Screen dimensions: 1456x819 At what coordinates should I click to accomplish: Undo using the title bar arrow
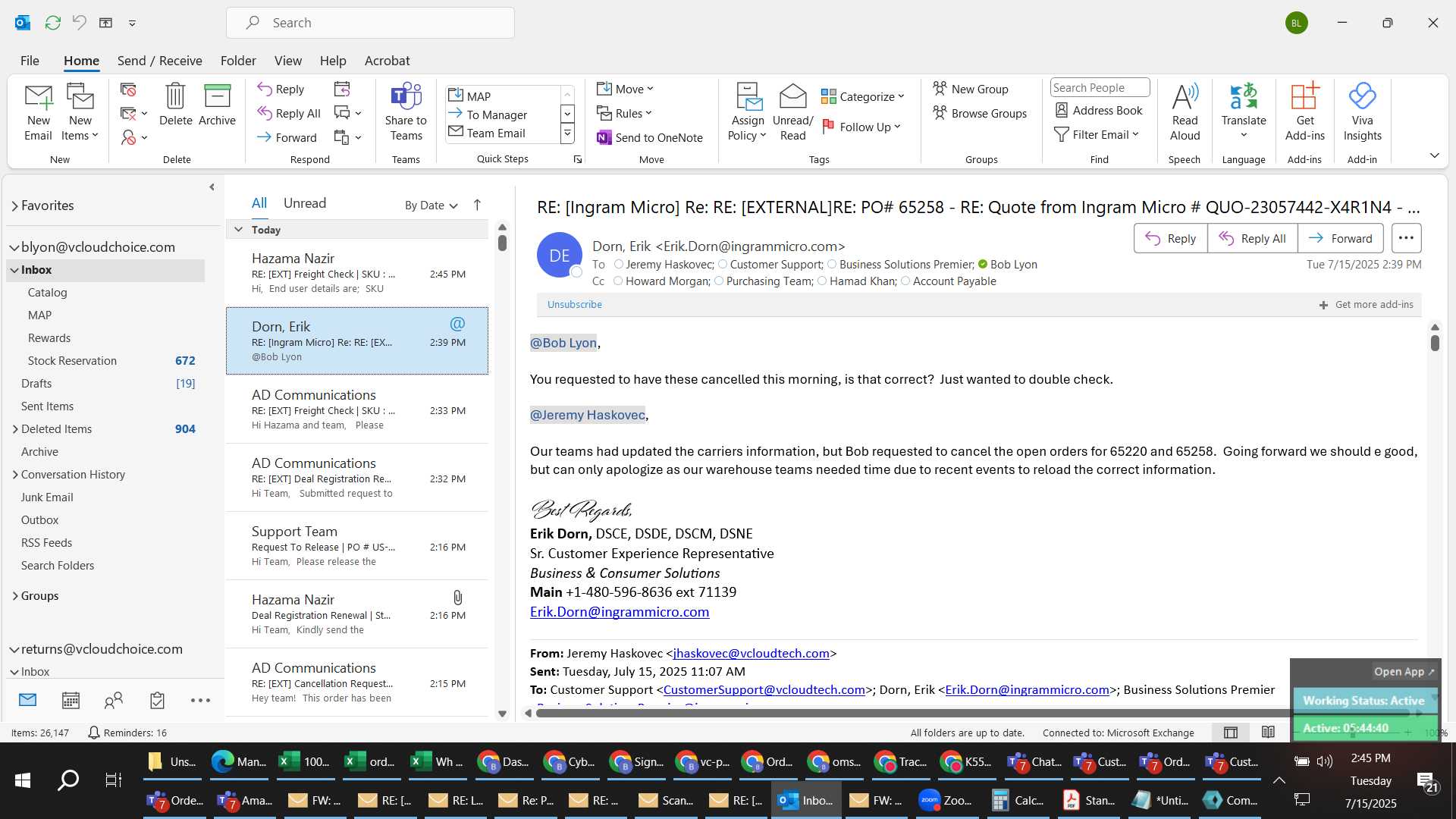79,23
